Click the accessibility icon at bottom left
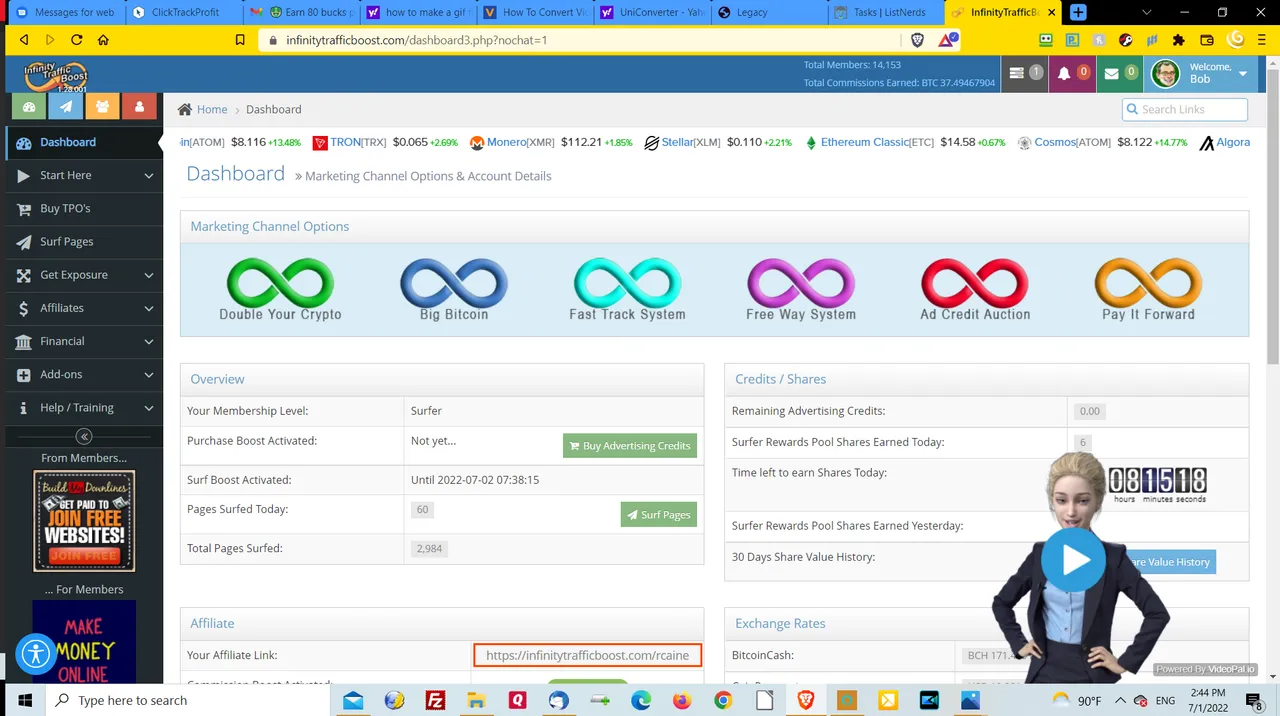 tap(36, 654)
